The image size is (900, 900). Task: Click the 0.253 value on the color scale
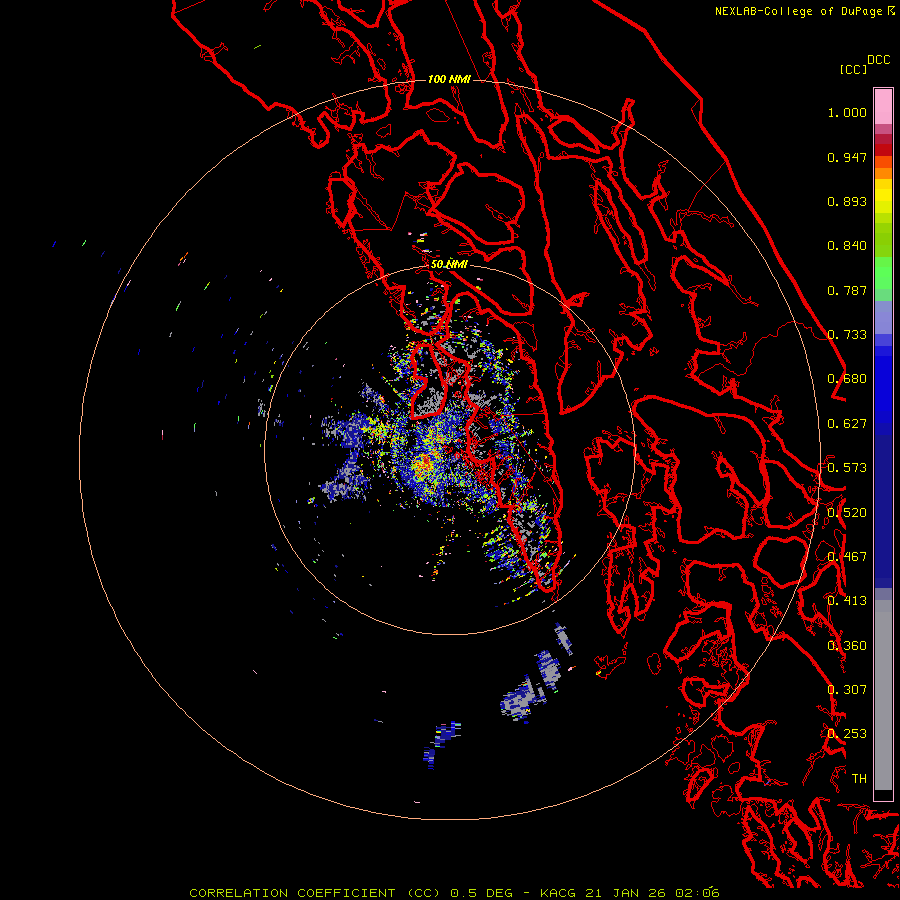(847, 734)
